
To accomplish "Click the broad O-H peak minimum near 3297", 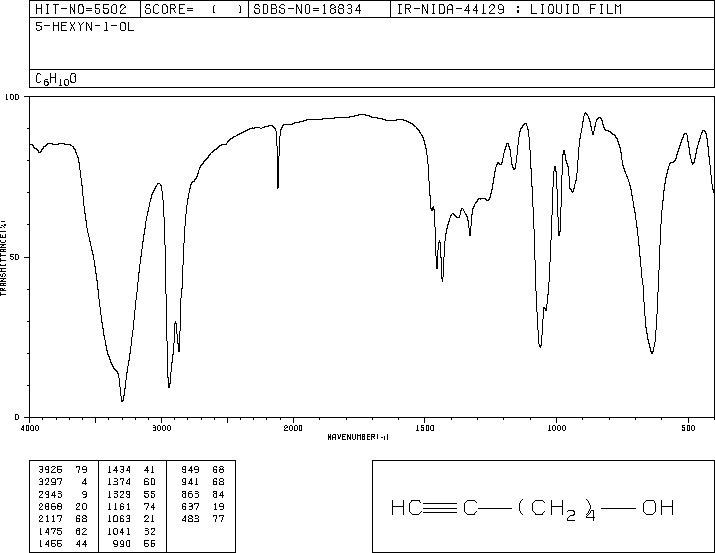I will click(x=122, y=401).
